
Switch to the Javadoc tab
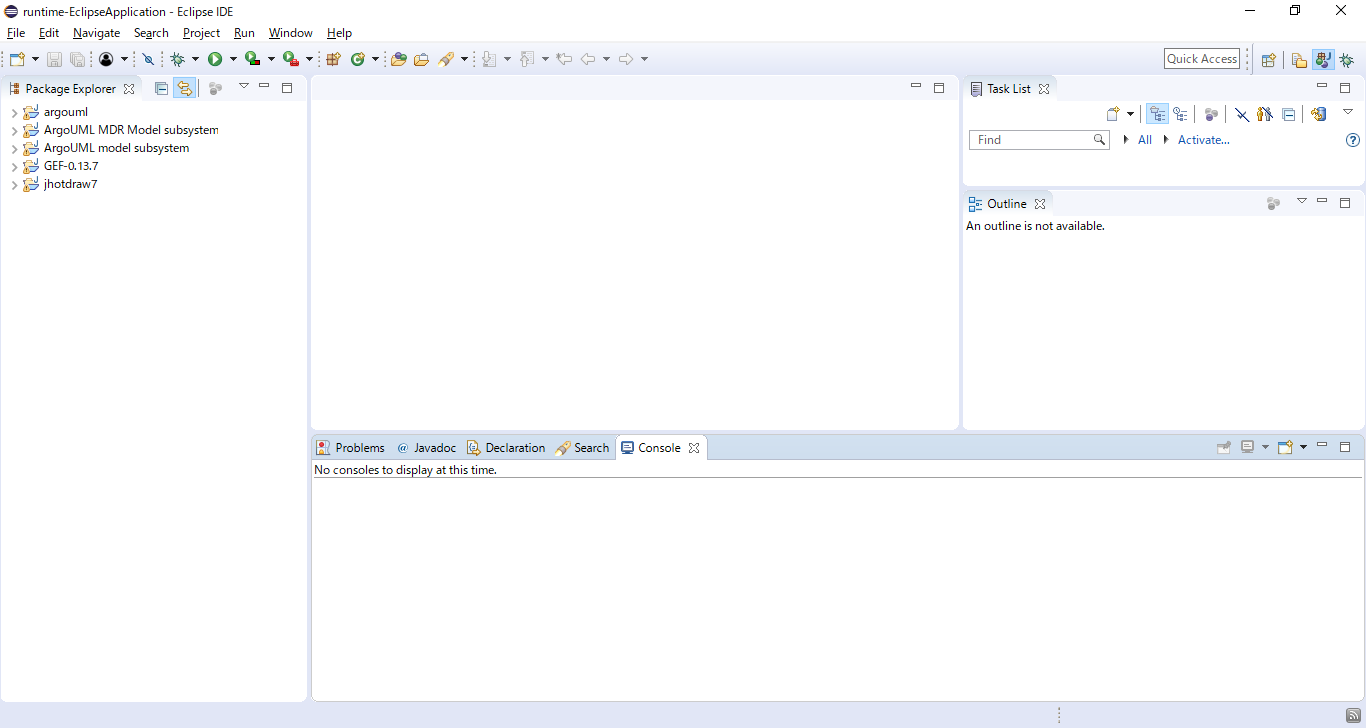[427, 448]
